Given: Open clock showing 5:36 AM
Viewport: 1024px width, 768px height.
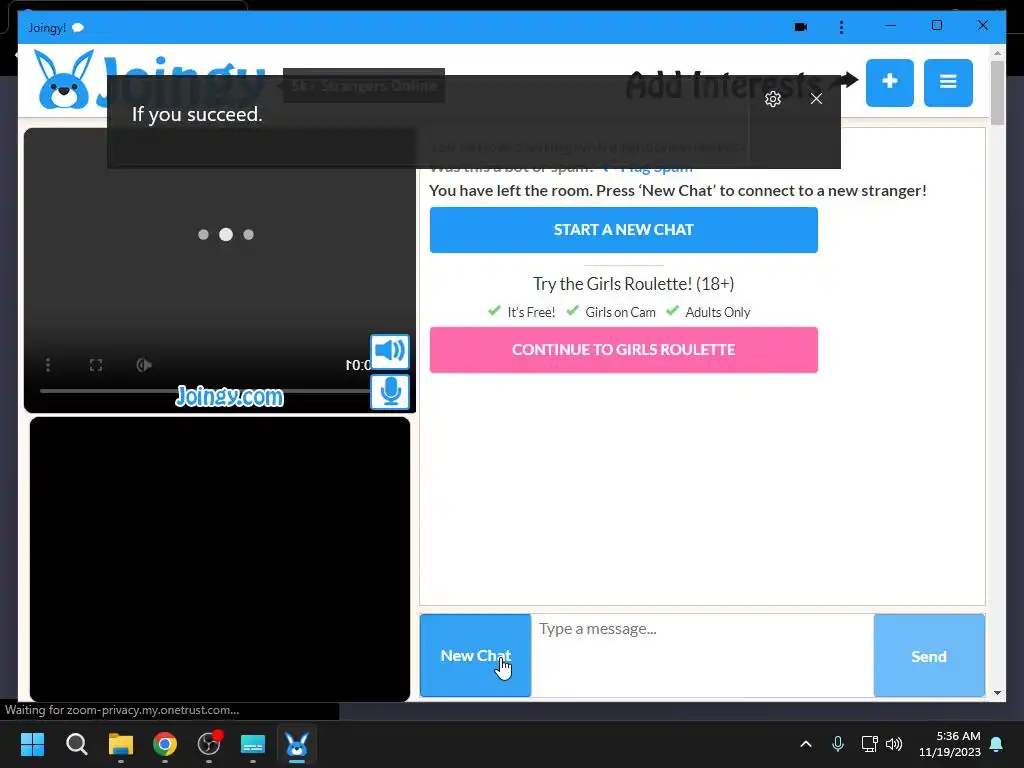Looking at the screenshot, I should tap(950, 744).
